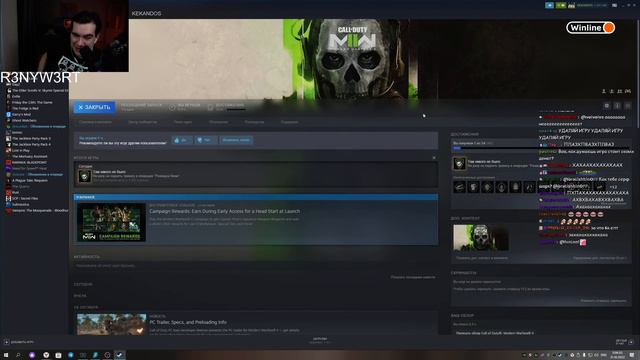Open the Поиск групп tab

(182, 122)
